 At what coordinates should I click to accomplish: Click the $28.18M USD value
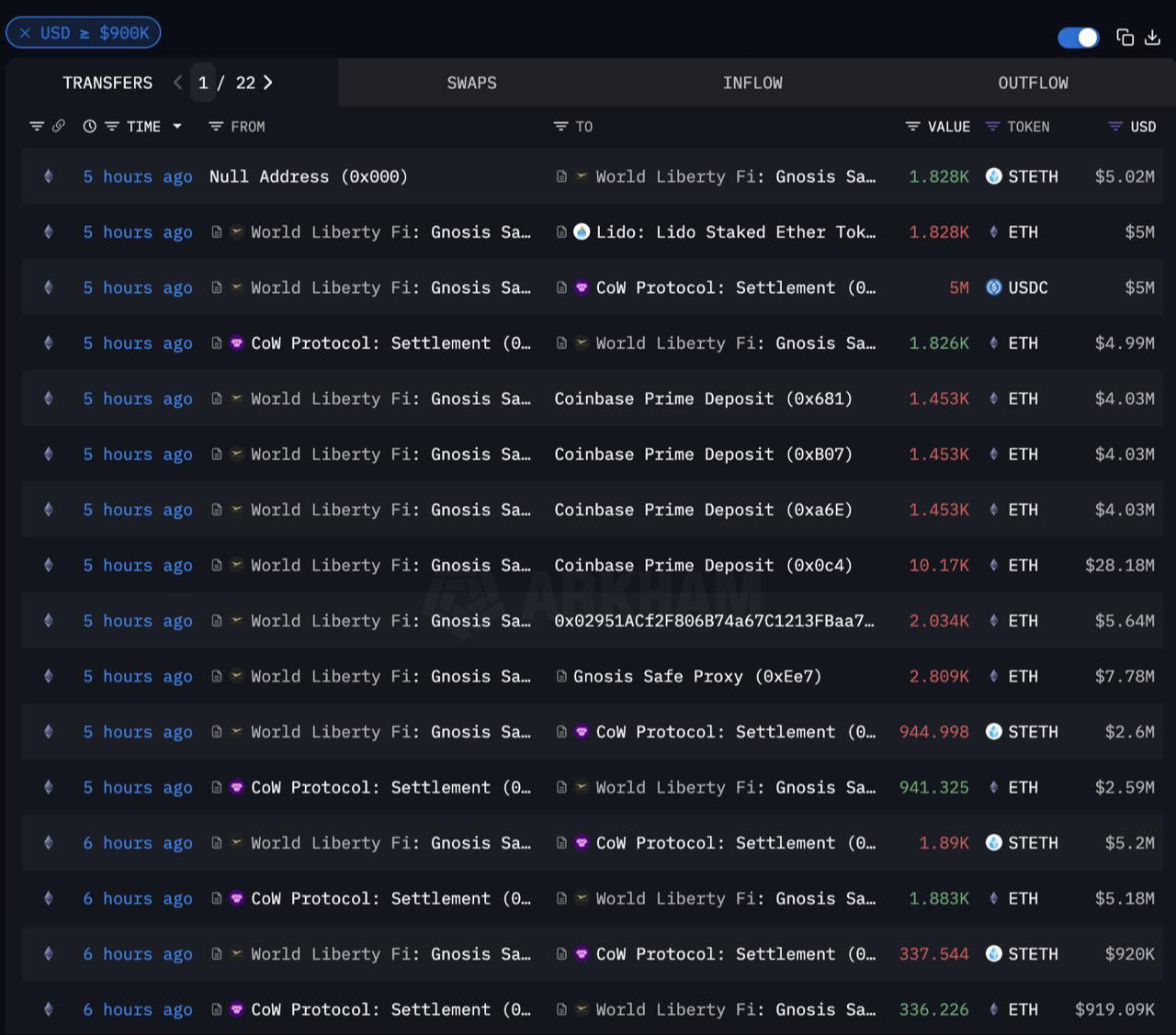[x=1119, y=566]
